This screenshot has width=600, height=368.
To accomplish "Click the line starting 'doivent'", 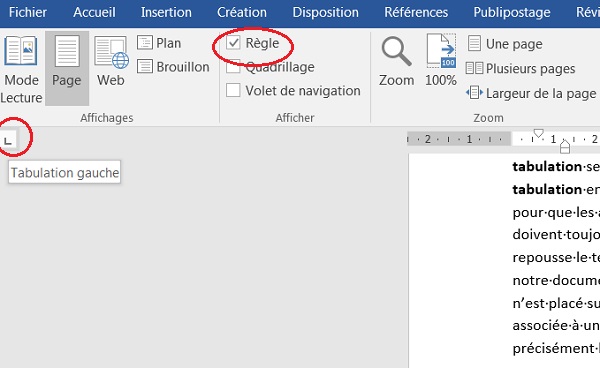I will pos(556,234).
